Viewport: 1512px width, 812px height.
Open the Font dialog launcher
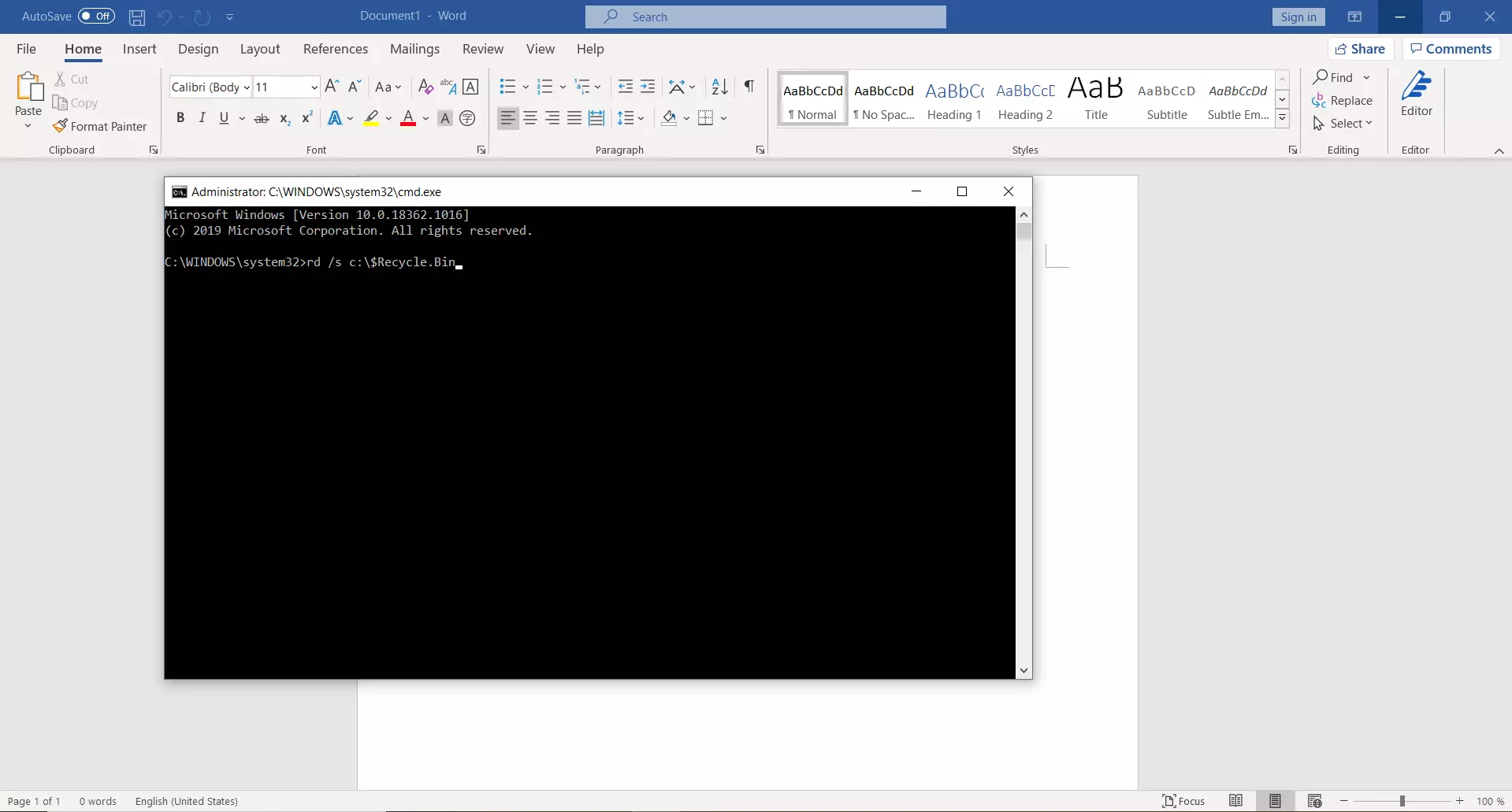tap(481, 150)
